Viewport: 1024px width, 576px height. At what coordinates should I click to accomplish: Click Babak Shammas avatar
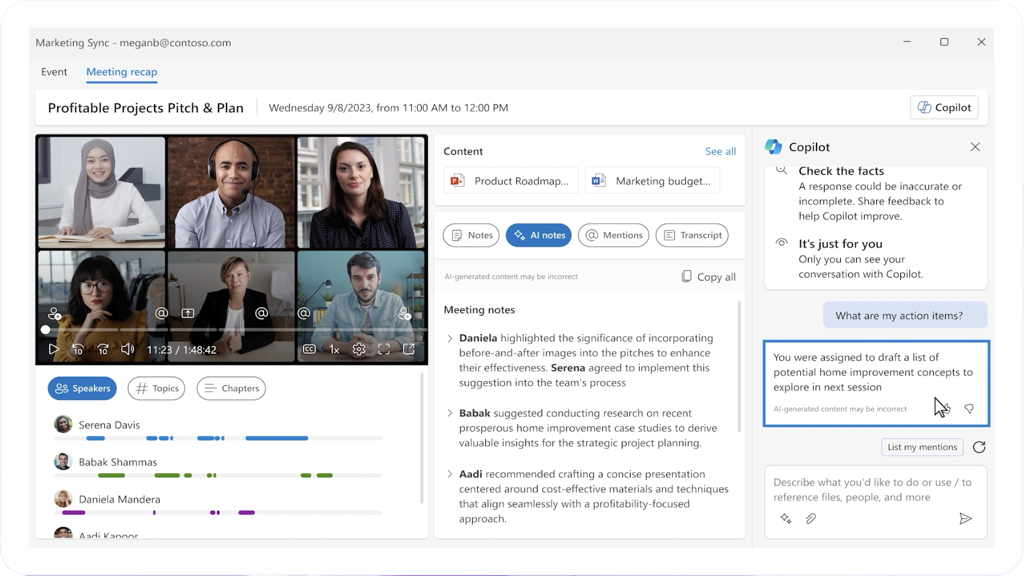tap(63, 462)
